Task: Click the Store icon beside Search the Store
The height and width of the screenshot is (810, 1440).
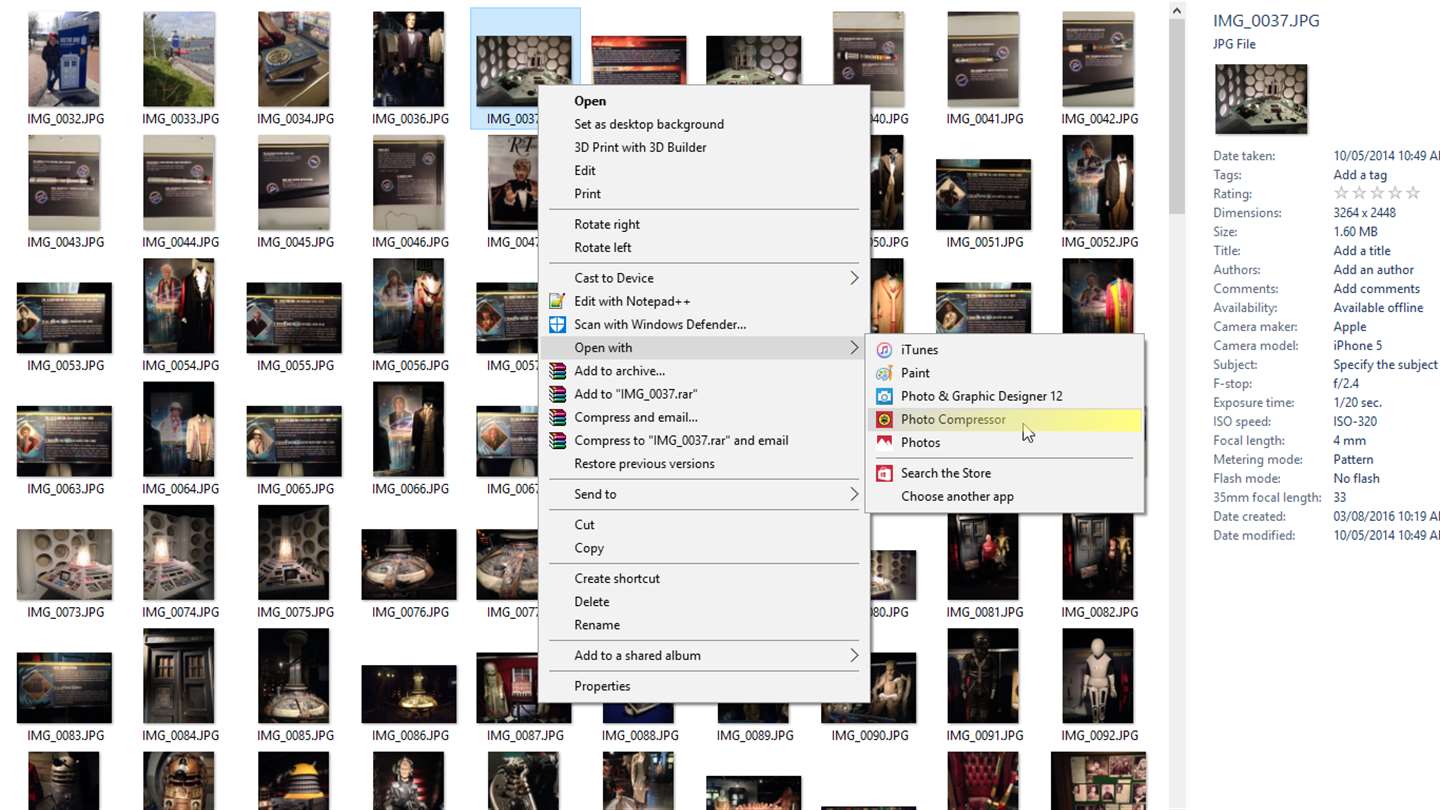Action: click(884, 473)
